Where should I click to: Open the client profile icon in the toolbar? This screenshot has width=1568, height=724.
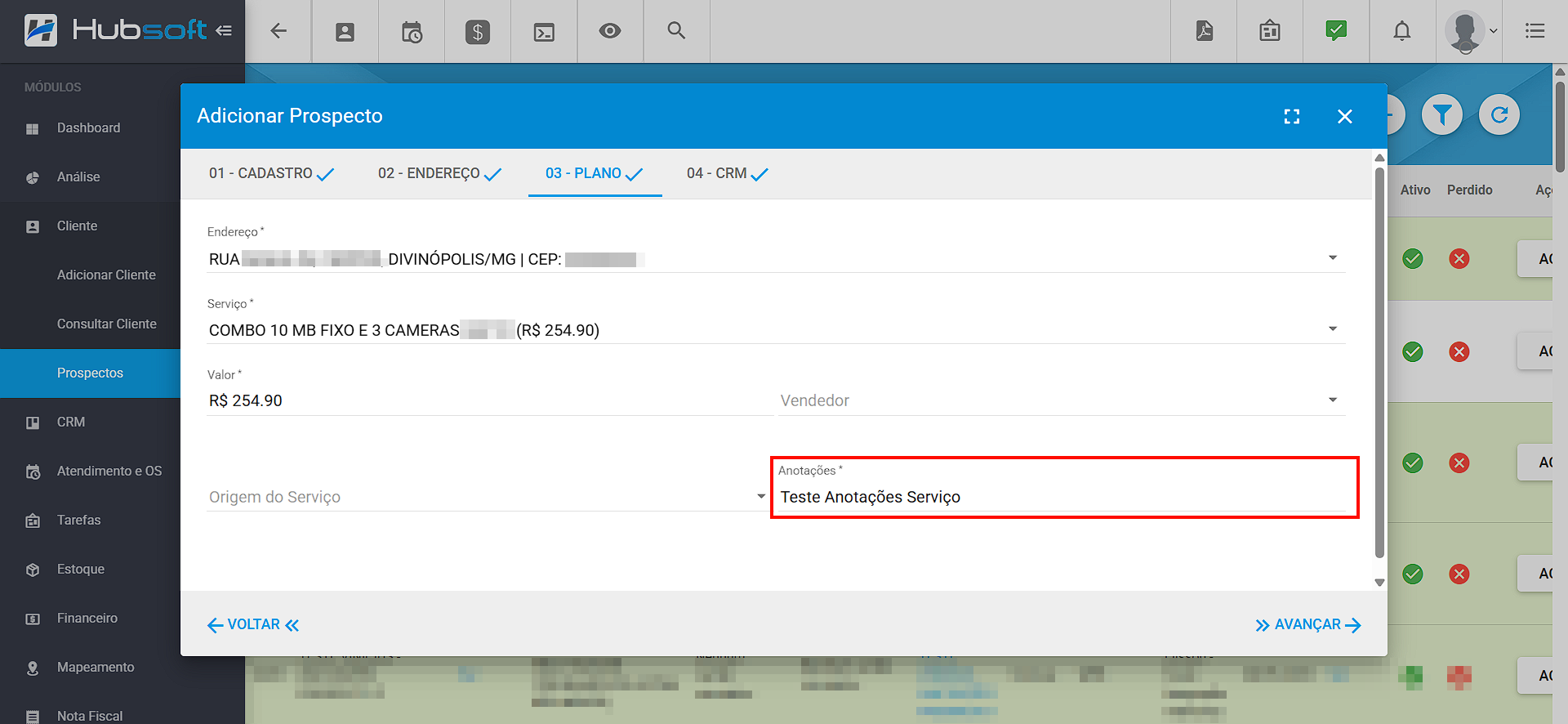(x=345, y=32)
